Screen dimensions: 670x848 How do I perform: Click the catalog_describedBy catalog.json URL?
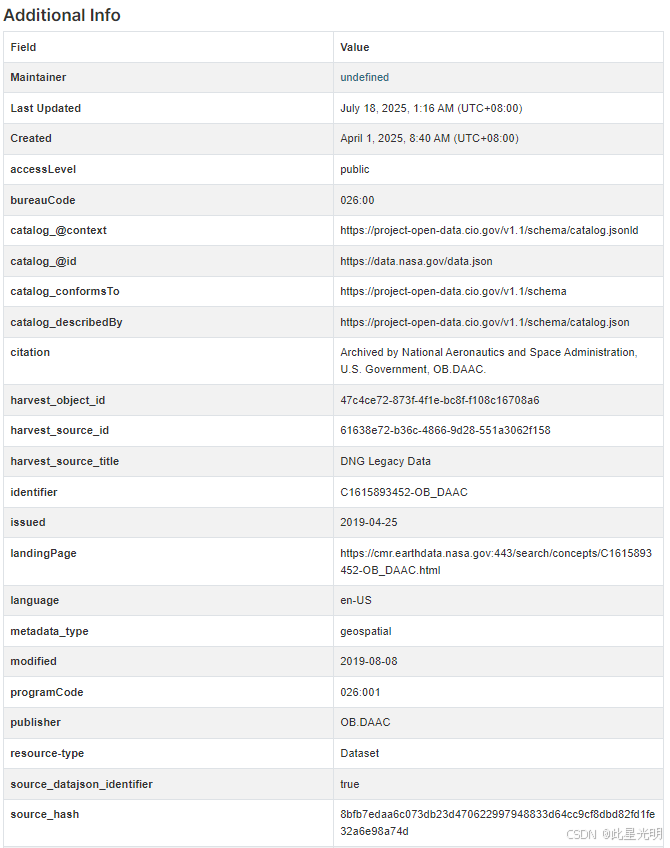click(x=485, y=322)
